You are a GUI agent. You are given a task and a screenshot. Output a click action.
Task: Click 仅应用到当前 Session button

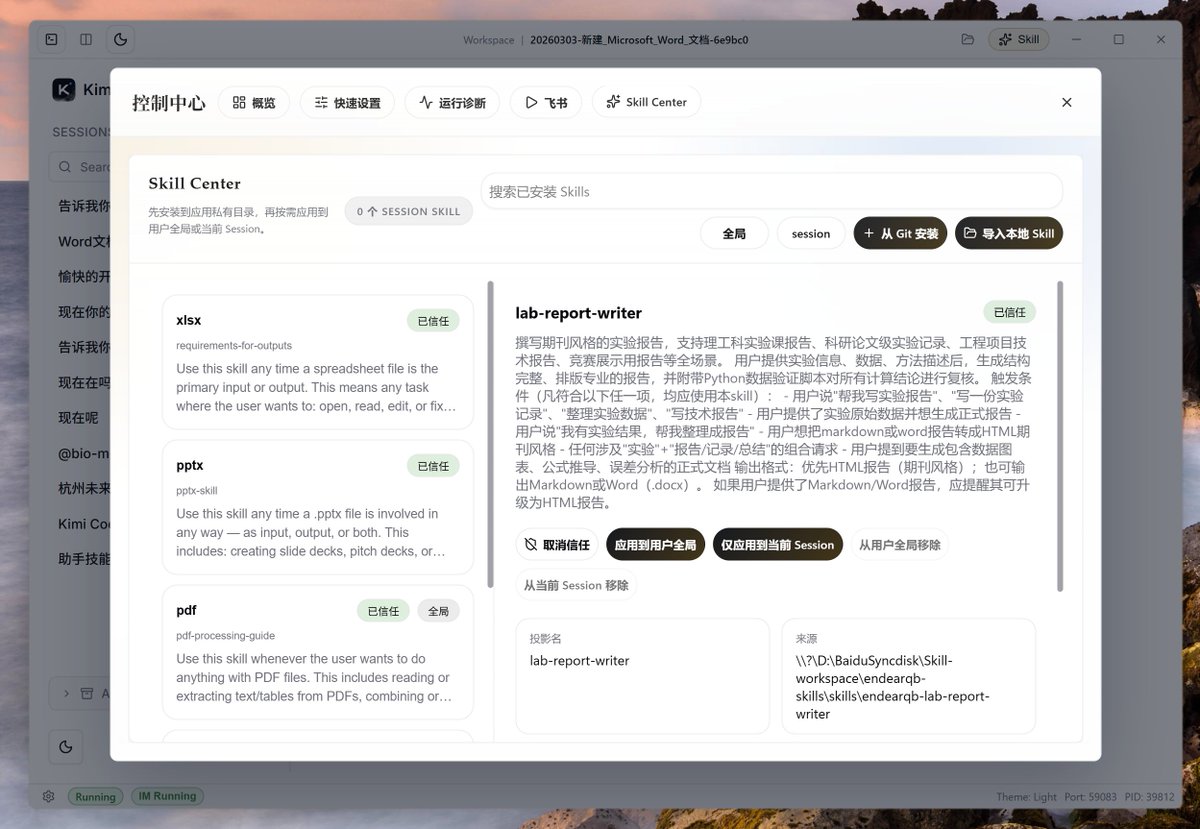click(777, 545)
